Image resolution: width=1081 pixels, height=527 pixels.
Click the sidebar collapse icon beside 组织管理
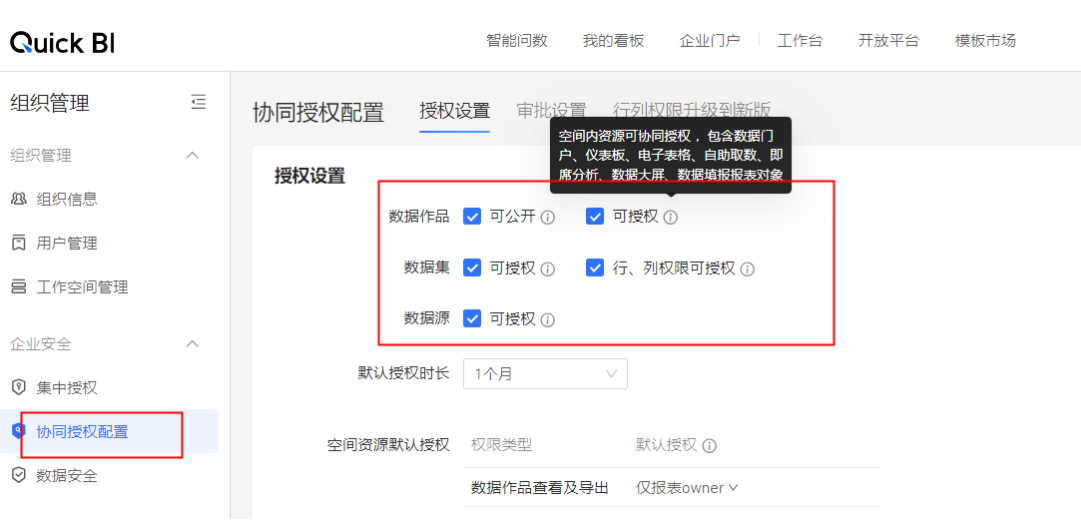click(198, 102)
